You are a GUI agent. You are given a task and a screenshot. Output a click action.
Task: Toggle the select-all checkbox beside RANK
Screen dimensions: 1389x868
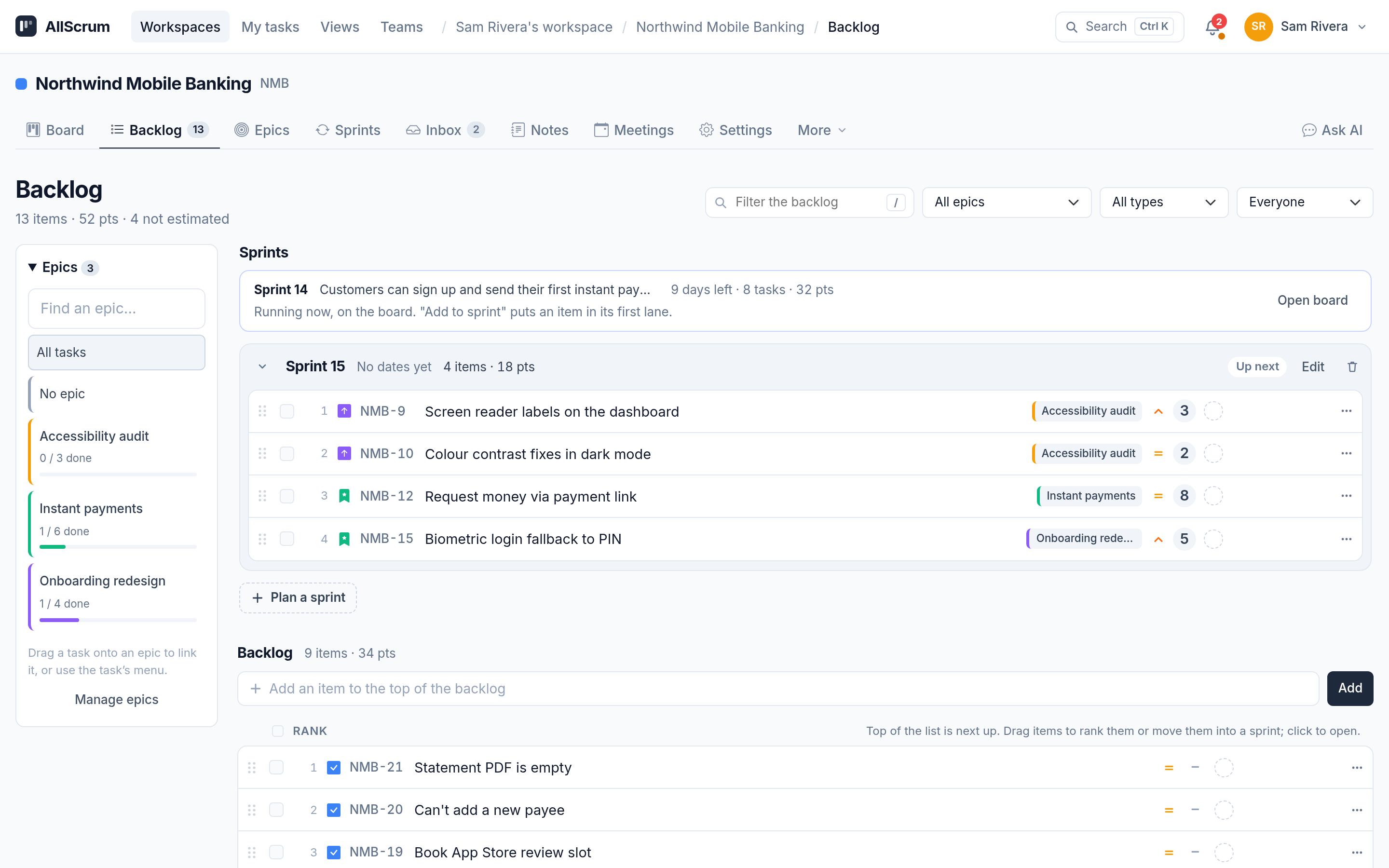click(x=278, y=731)
